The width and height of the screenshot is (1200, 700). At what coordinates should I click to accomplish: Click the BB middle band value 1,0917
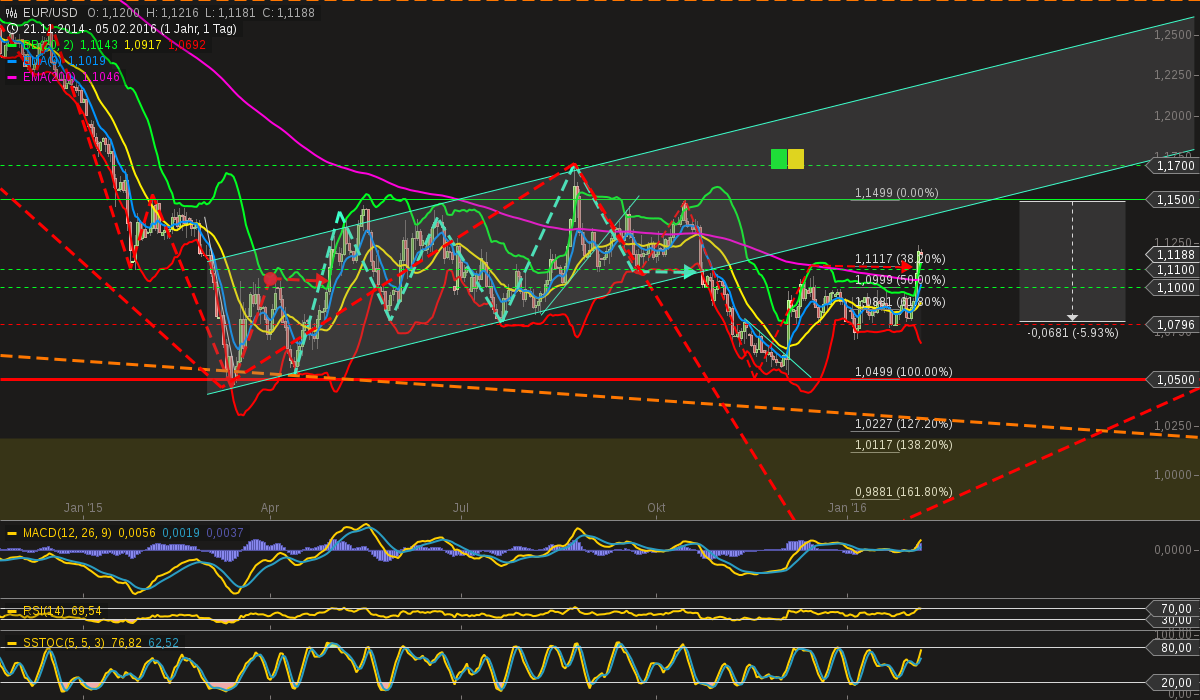pyautogui.click(x=143, y=45)
